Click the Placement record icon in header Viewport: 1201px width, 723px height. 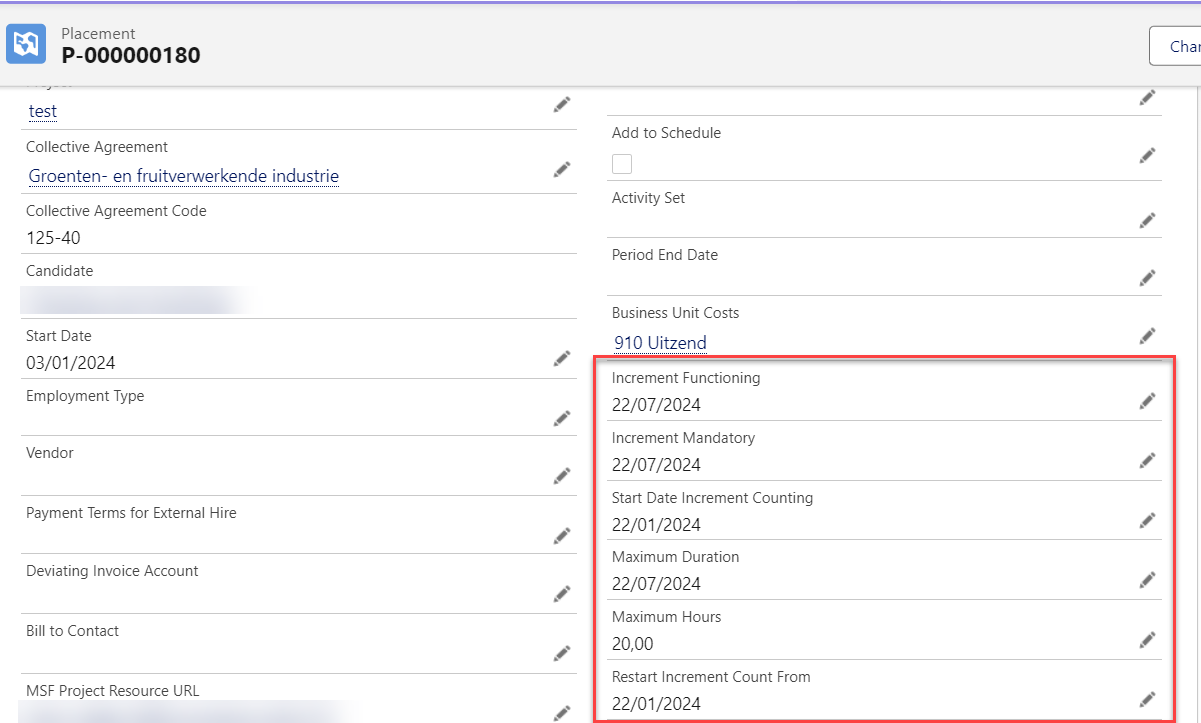[26, 44]
